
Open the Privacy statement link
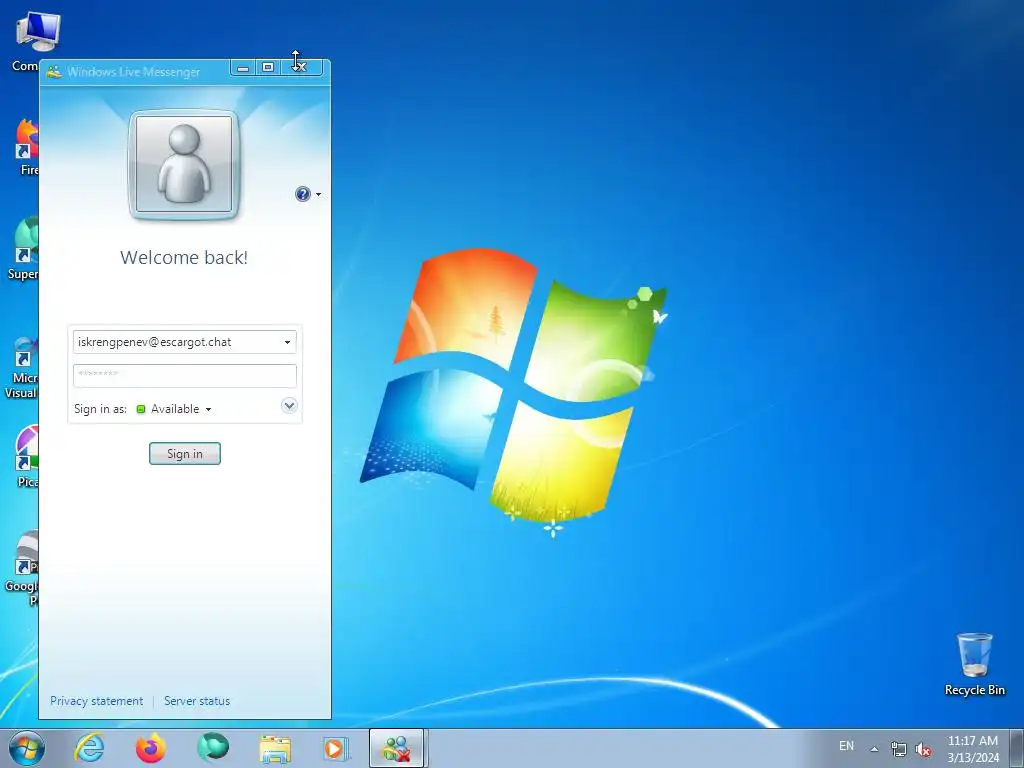[x=97, y=701]
